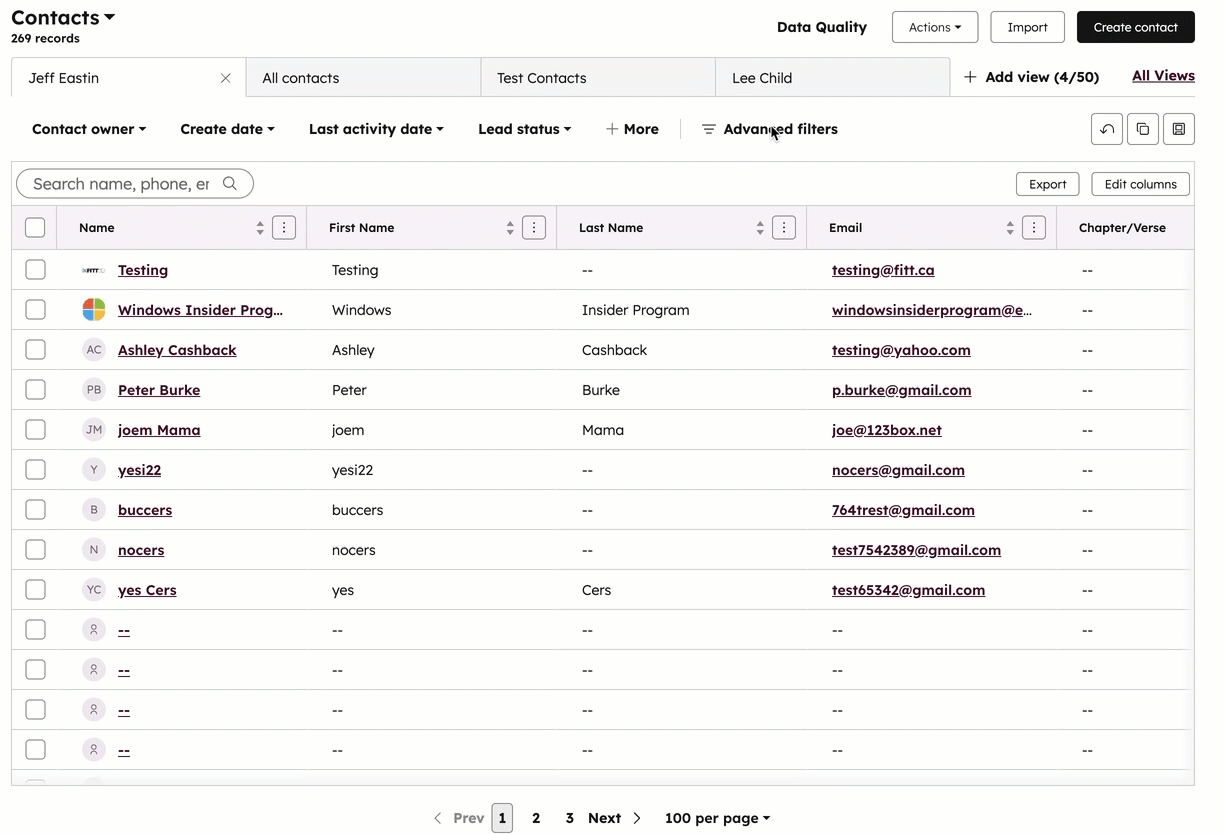This screenshot has width=1224, height=834.
Task: Sort by the Name column arrows
Action: point(260,228)
